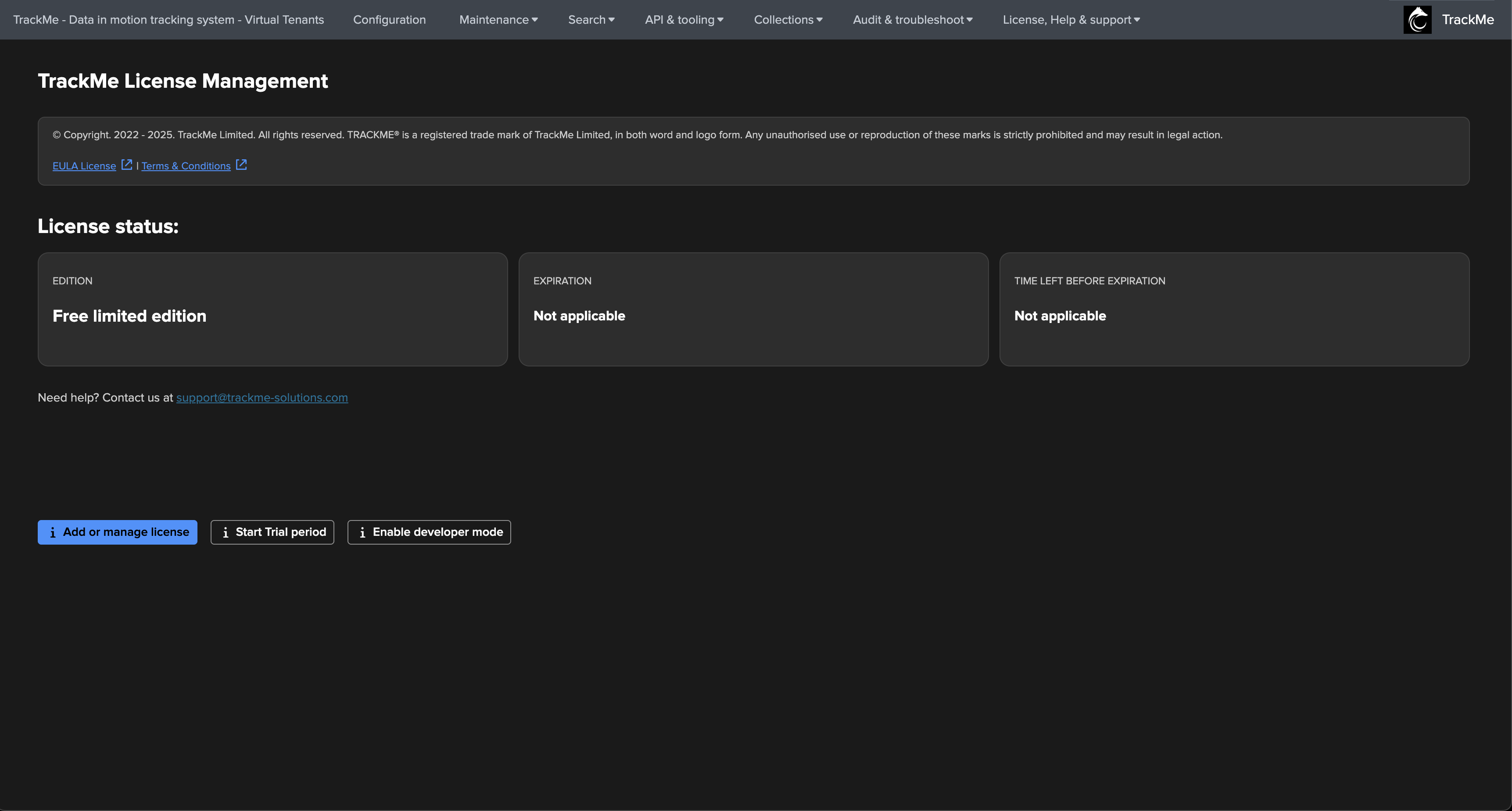
Task: Click the TrackMe Virtual Tenants app title
Action: click(168, 19)
